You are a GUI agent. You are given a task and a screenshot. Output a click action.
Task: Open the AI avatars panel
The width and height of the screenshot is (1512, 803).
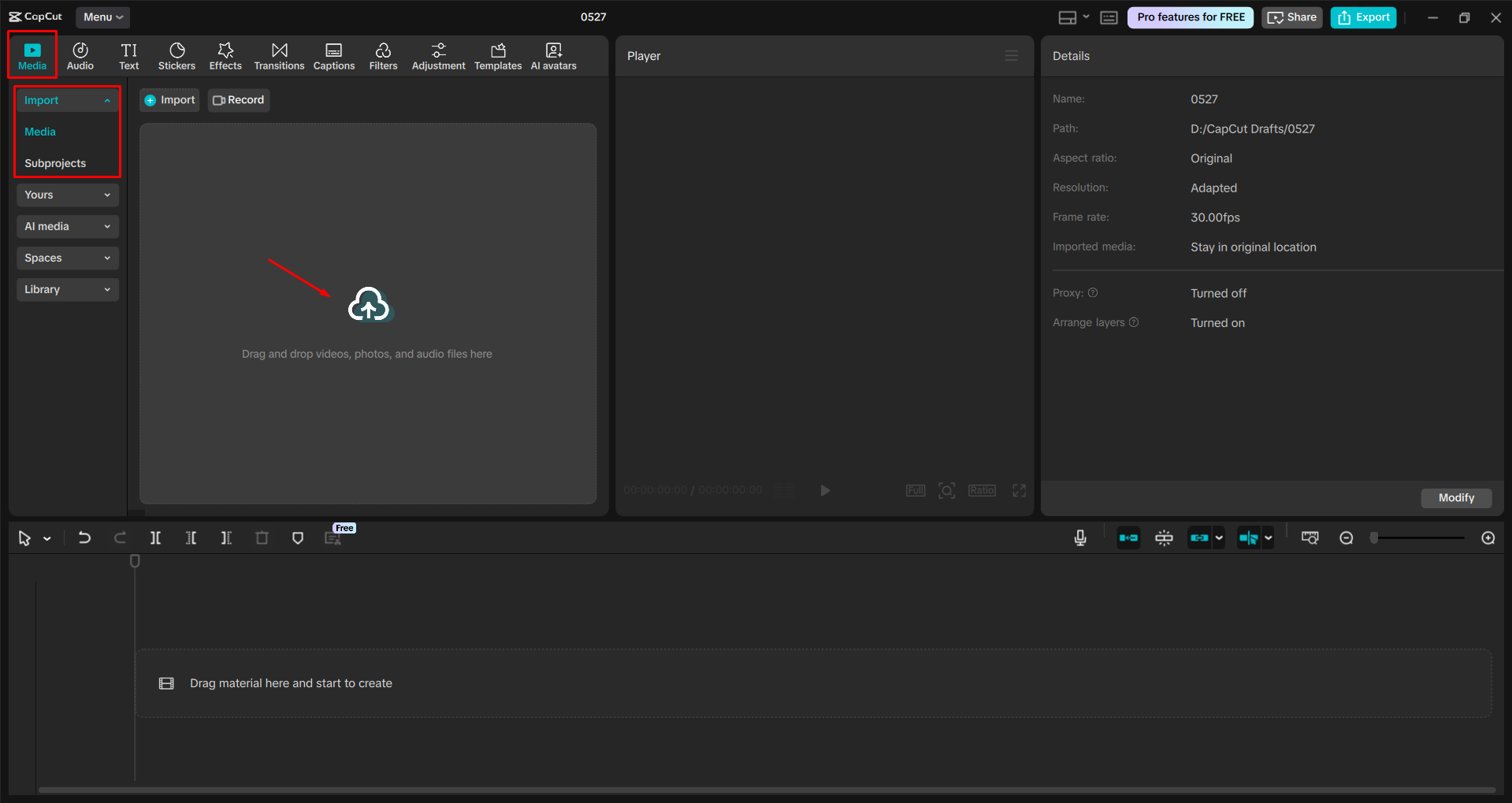[x=552, y=55]
